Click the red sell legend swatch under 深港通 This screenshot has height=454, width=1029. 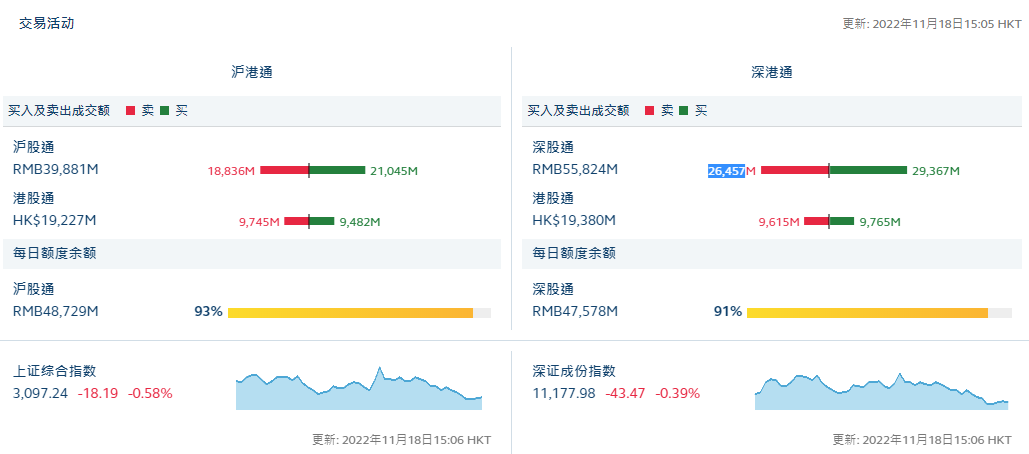point(649,111)
